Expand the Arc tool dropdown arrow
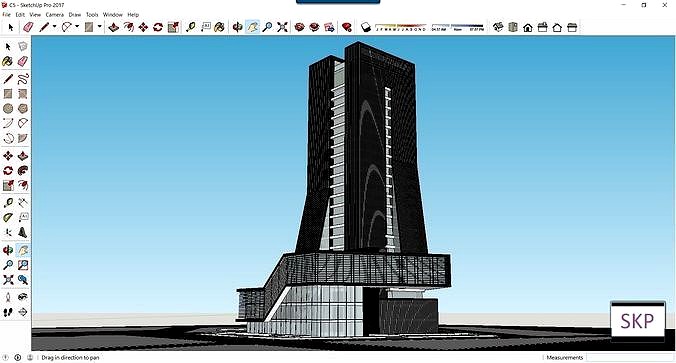This screenshot has height=363, width=676. (x=77, y=27)
